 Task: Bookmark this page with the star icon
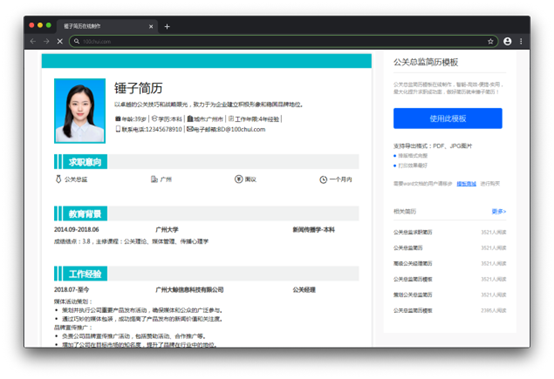coord(490,41)
